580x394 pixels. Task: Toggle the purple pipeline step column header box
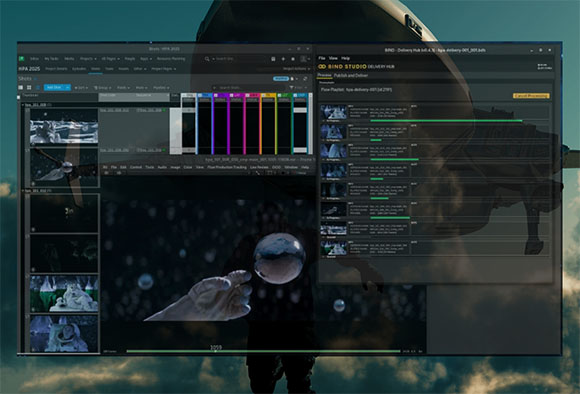(x=216, y=95)
